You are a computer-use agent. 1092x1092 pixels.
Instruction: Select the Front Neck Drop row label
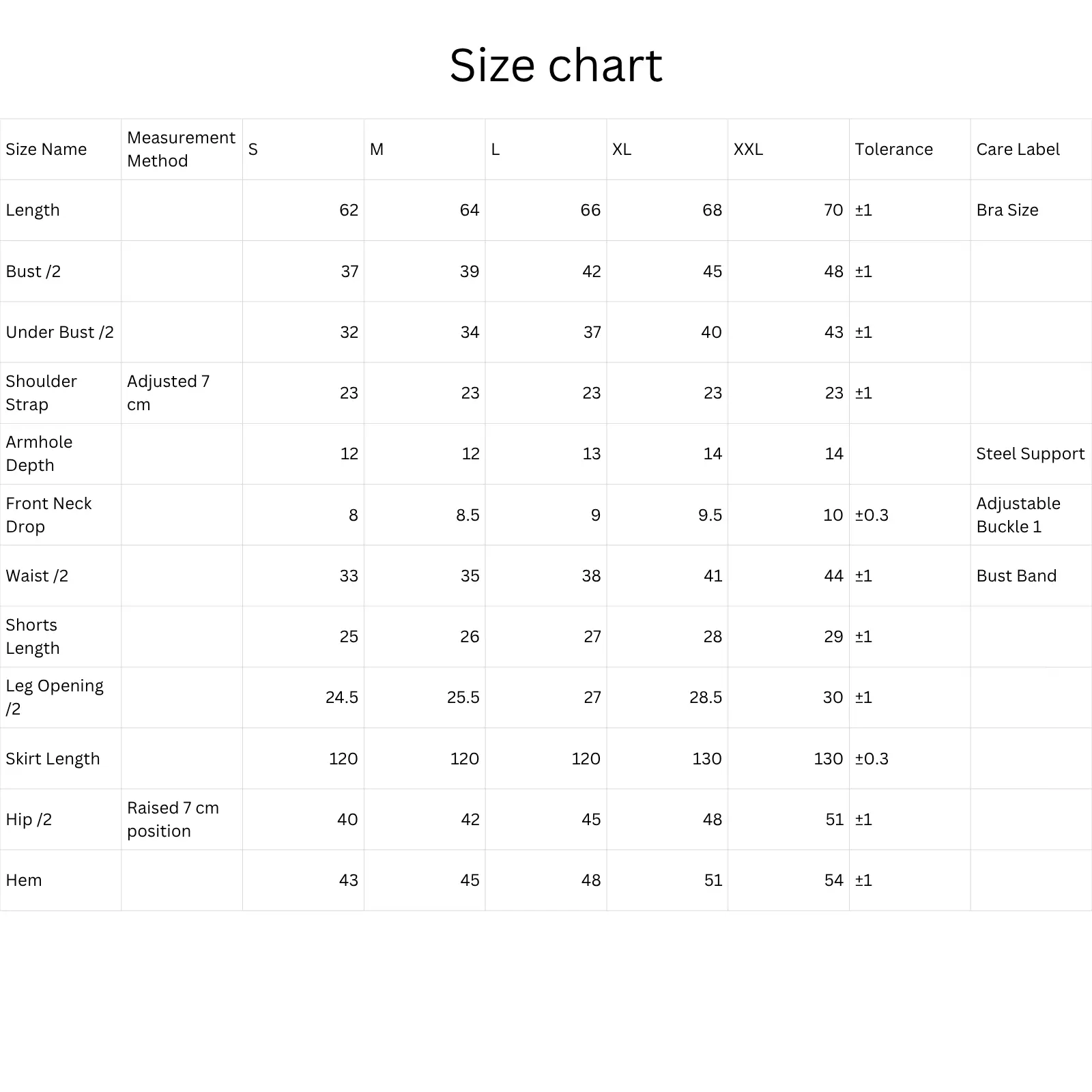click(x=48, y=515)
